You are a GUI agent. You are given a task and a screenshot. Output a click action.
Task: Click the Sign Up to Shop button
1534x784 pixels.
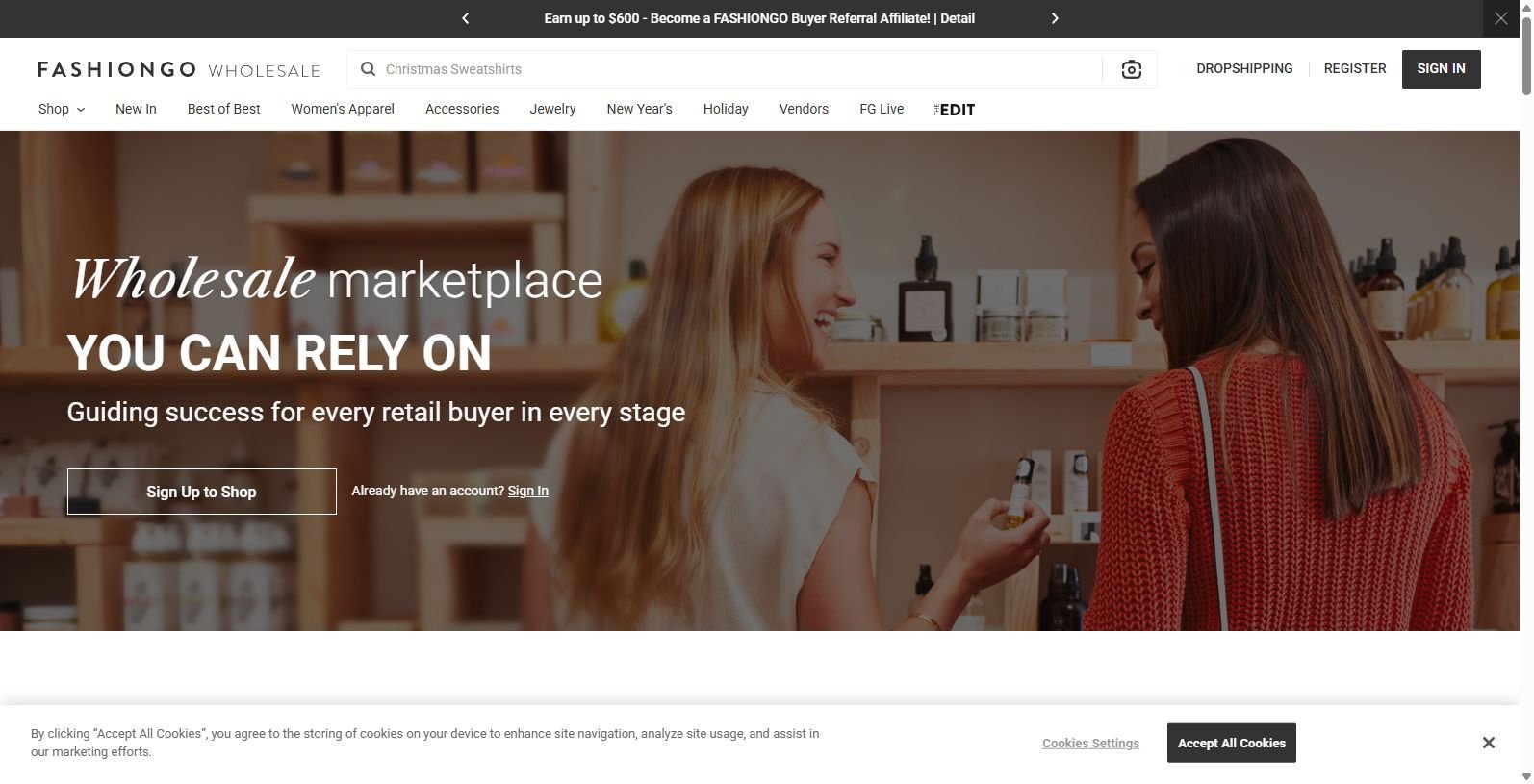tap(202, 492)
